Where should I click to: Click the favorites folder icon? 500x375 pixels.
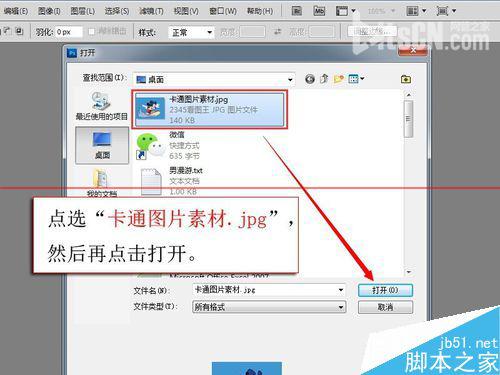pyautogui.click(x=406, y=79)
